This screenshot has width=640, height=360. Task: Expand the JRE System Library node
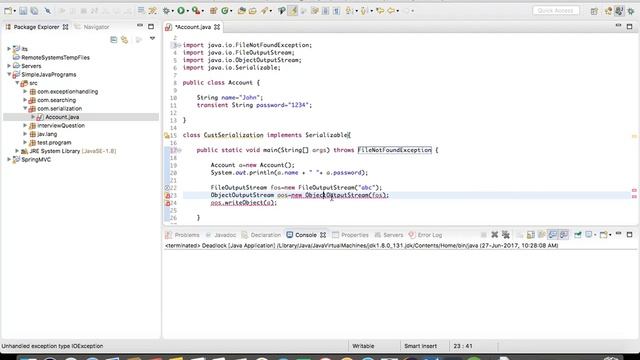(17, 151)
